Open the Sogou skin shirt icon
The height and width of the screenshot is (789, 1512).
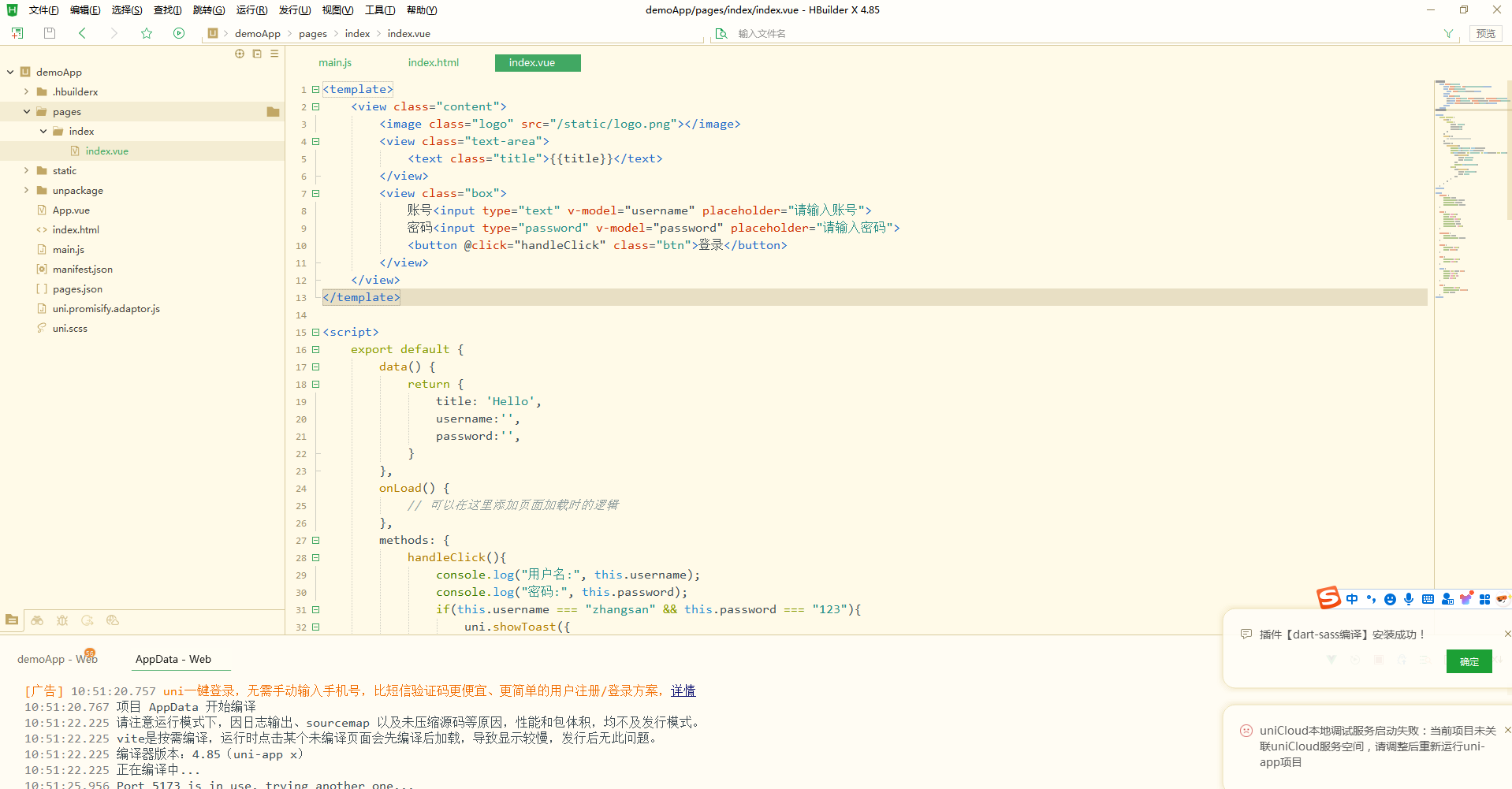pyautogui.click(x=1466, y=598)
